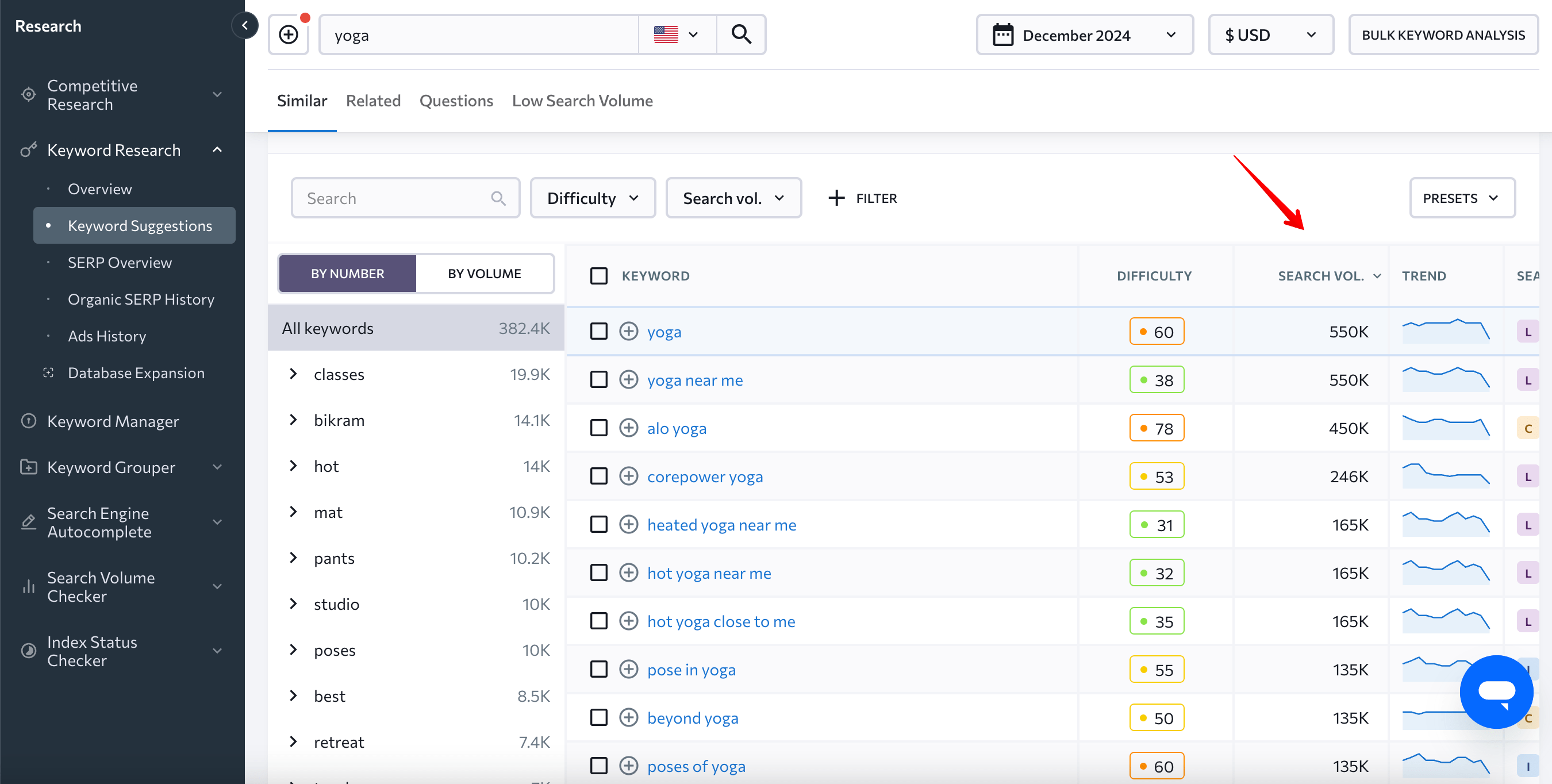The image size is (1552, 784).
Task: Click the Keyword Manager sidebar icon
Action: (x=28, y=419)
